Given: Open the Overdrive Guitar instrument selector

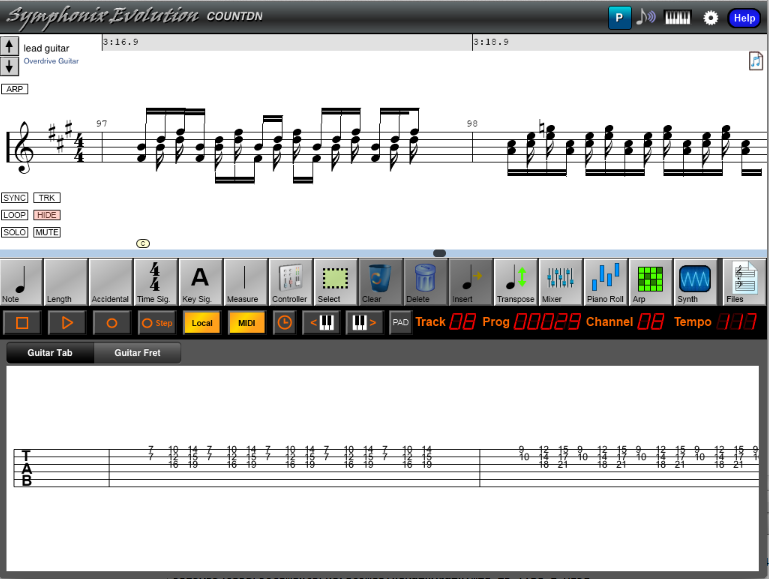Looking at the screenshot, I should (51, 62).
